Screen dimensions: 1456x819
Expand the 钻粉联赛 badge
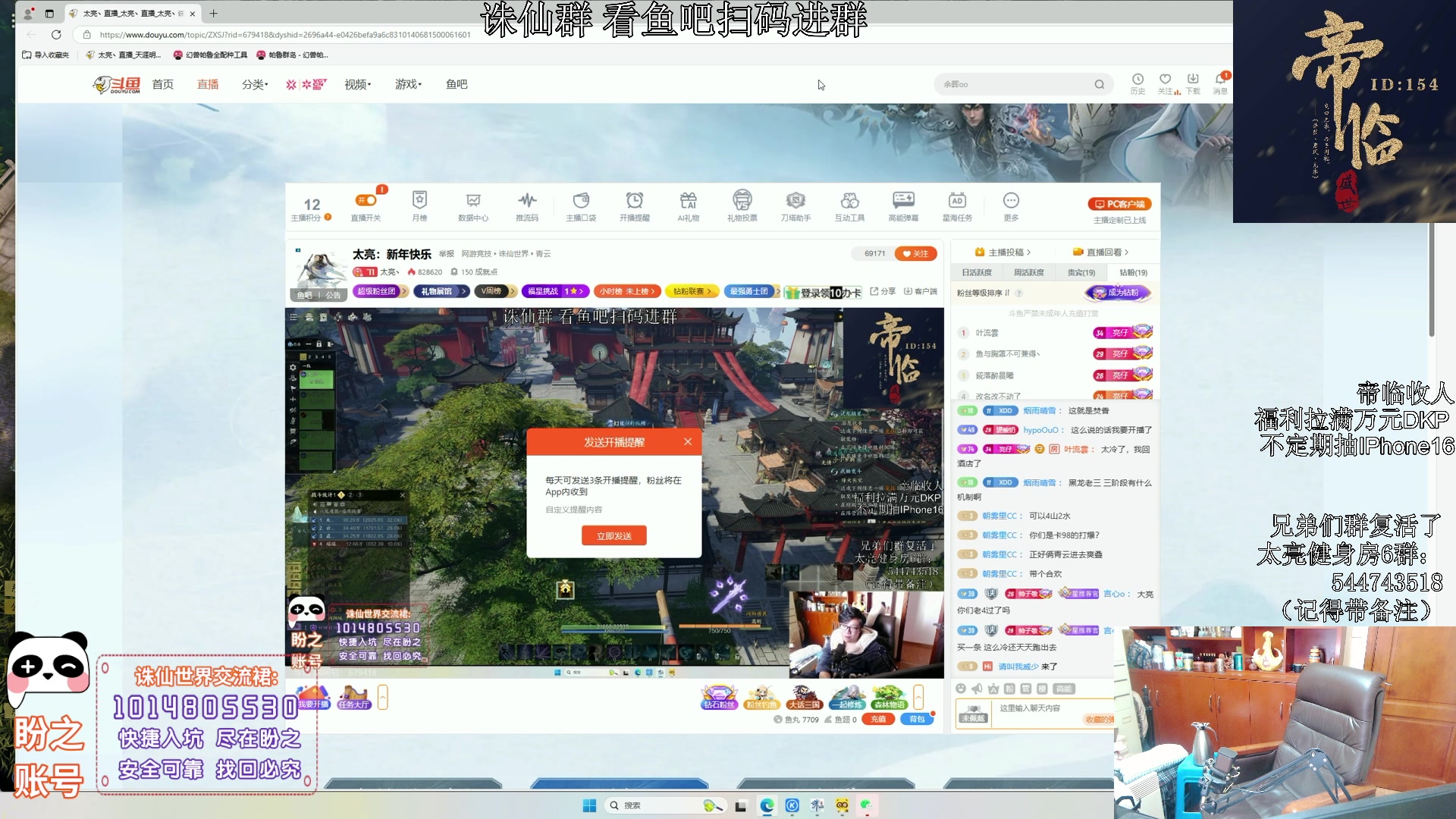point(693,291)
